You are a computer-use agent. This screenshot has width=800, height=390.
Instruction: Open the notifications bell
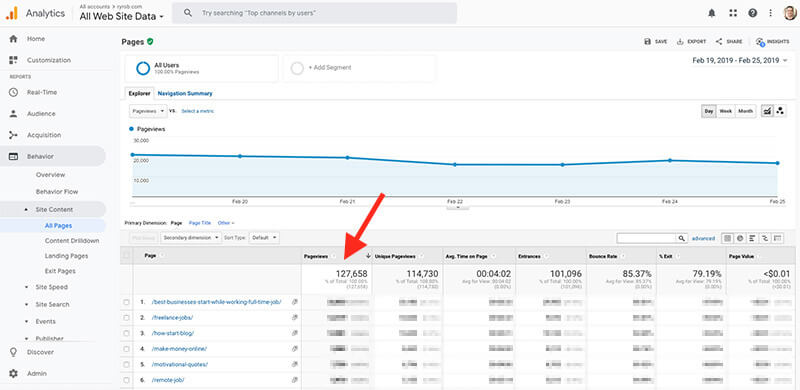click(712, 13)
